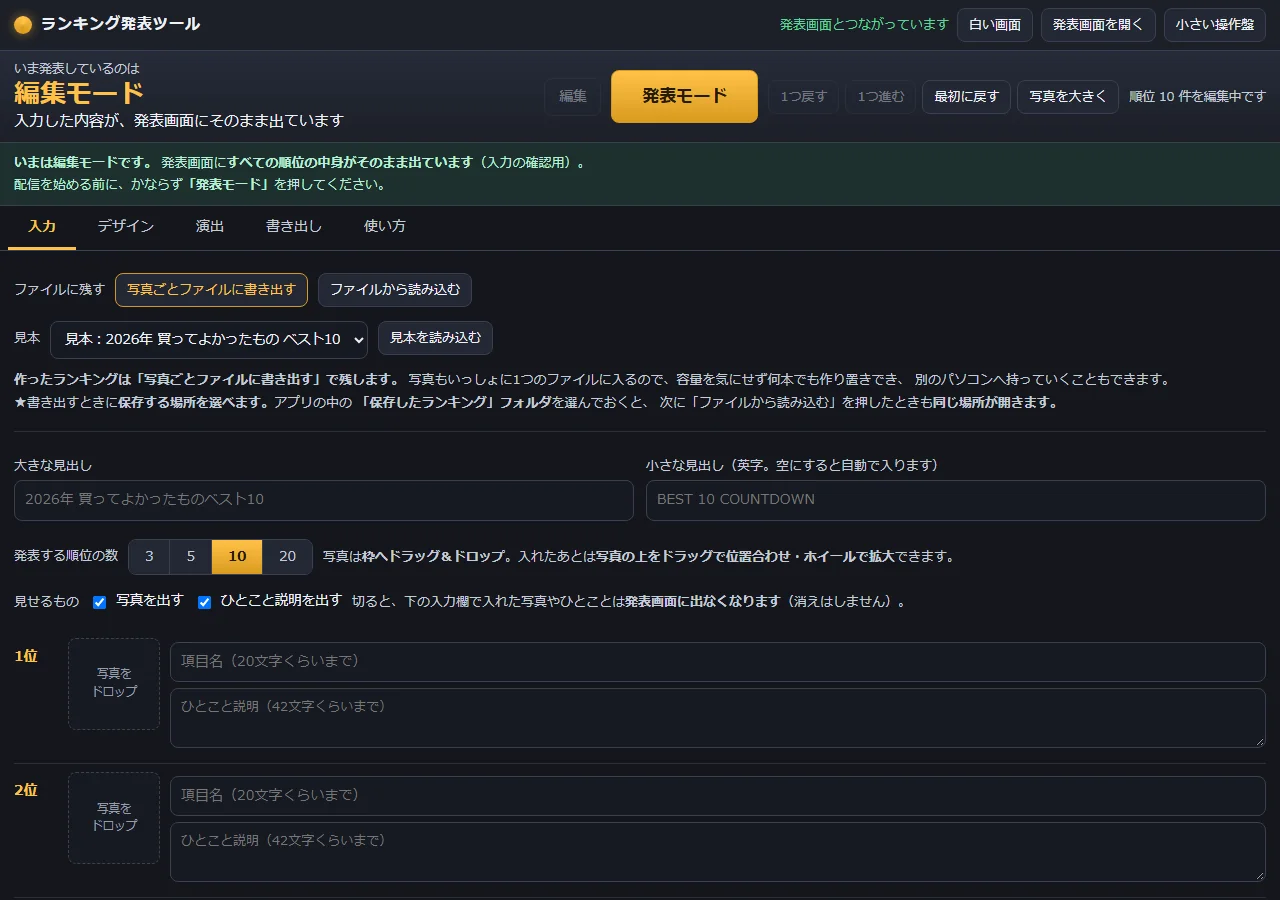Screen dimensions: 1280x900
Task: Click the 1つ進む button
Action: pyautogui.click(x=881, y=97)
